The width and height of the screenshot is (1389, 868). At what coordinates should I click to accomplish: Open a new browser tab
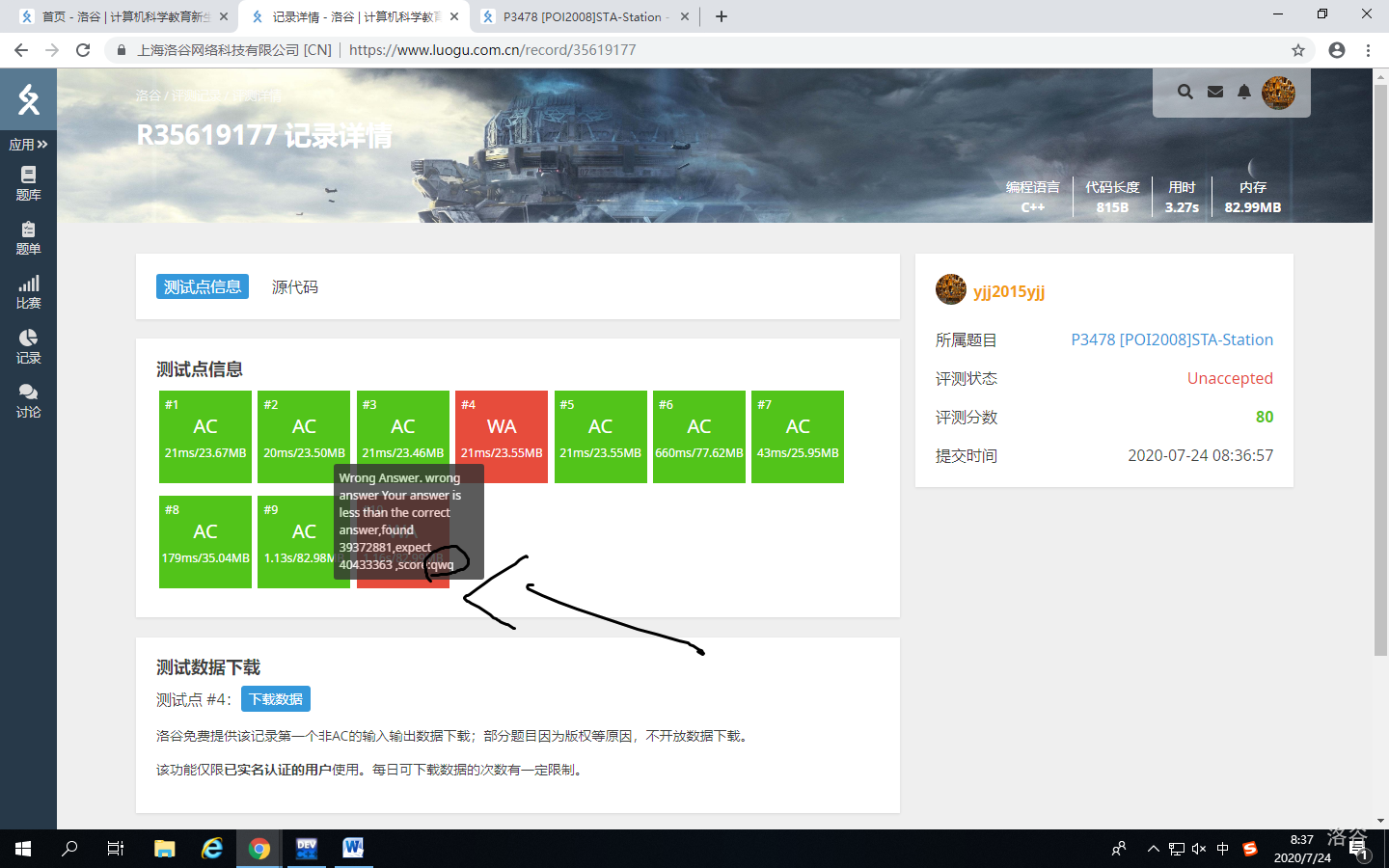[722, 16]
